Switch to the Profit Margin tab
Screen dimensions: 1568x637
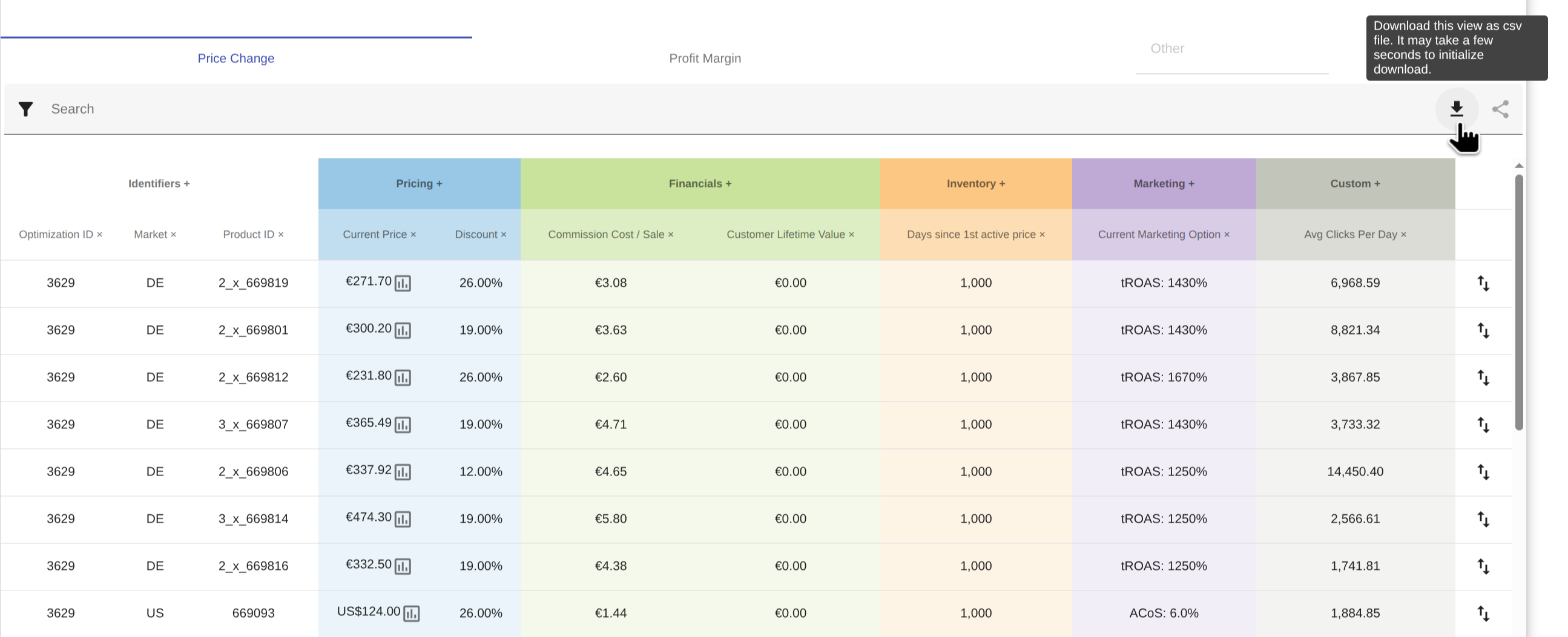(x=705, y=59)
